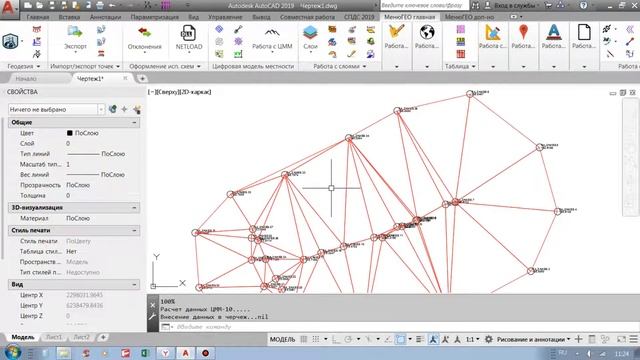640x360 pixels.
Task: Click the Customization hamburger icon in status bar
Action: coord(633,339)
